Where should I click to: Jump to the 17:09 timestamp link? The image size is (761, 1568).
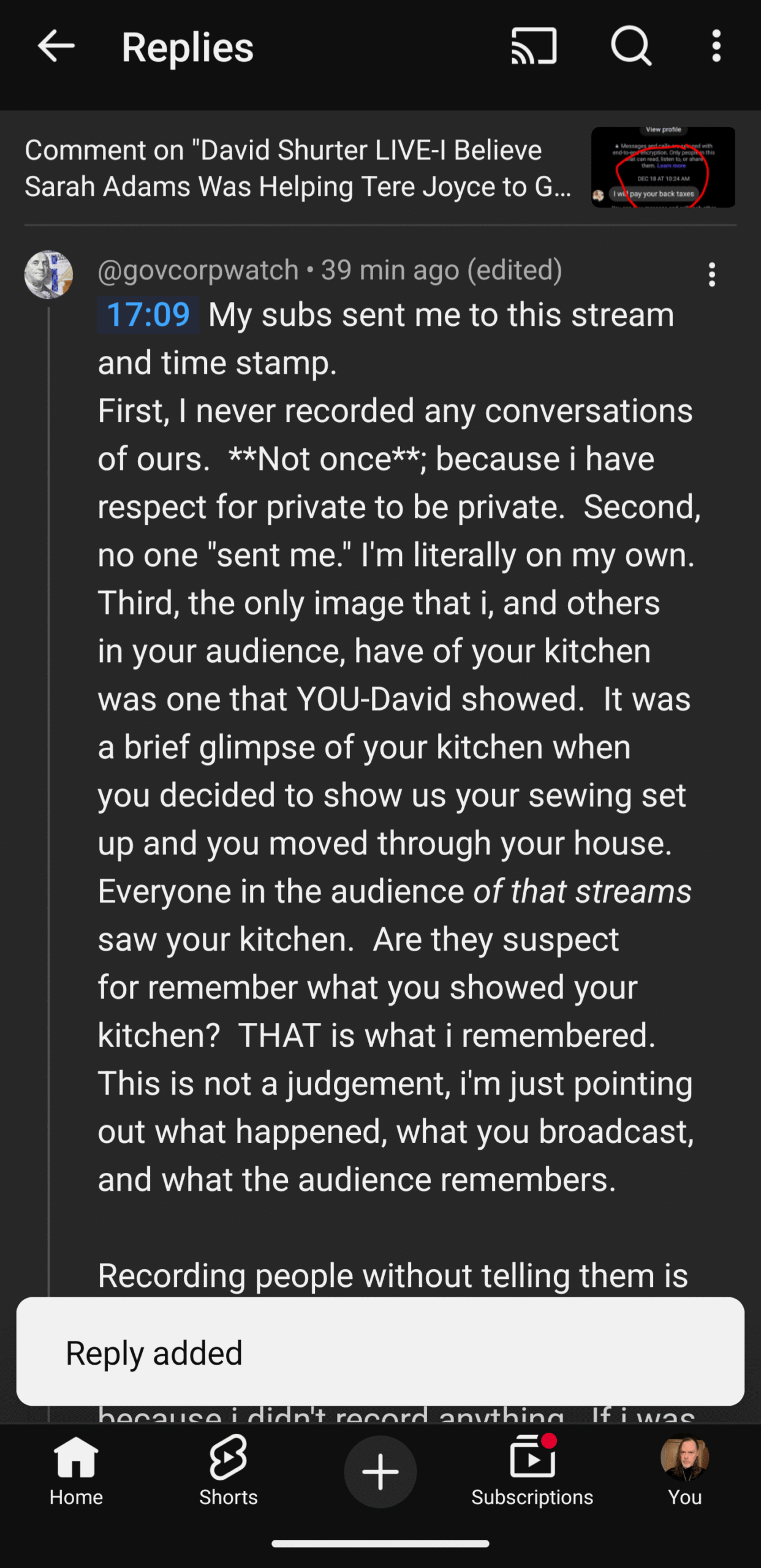(x=148, y=315)
